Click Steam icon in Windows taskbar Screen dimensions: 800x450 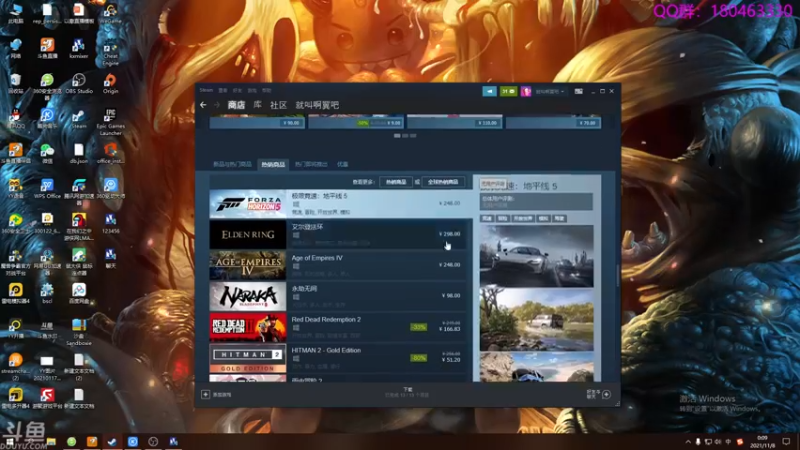112,441
